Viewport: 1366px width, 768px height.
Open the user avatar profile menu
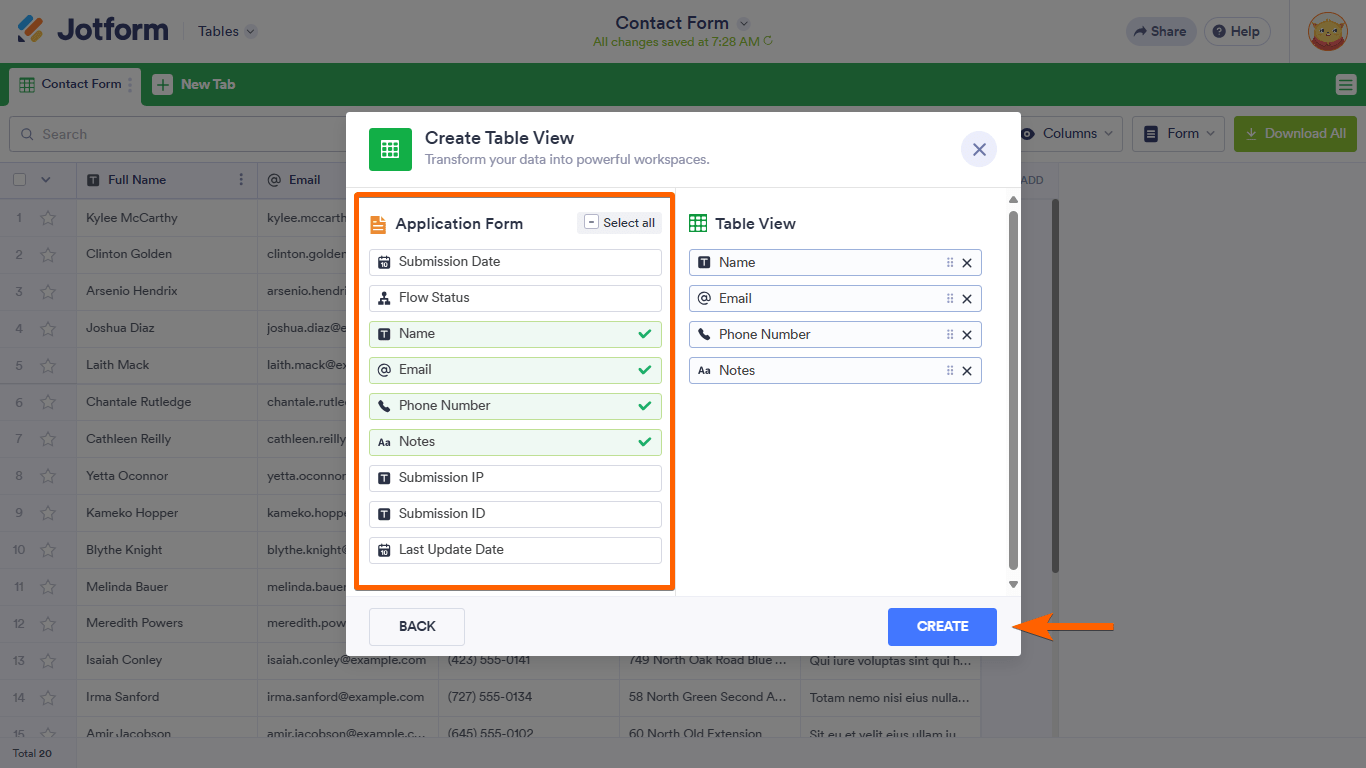tap(1327, 32)
